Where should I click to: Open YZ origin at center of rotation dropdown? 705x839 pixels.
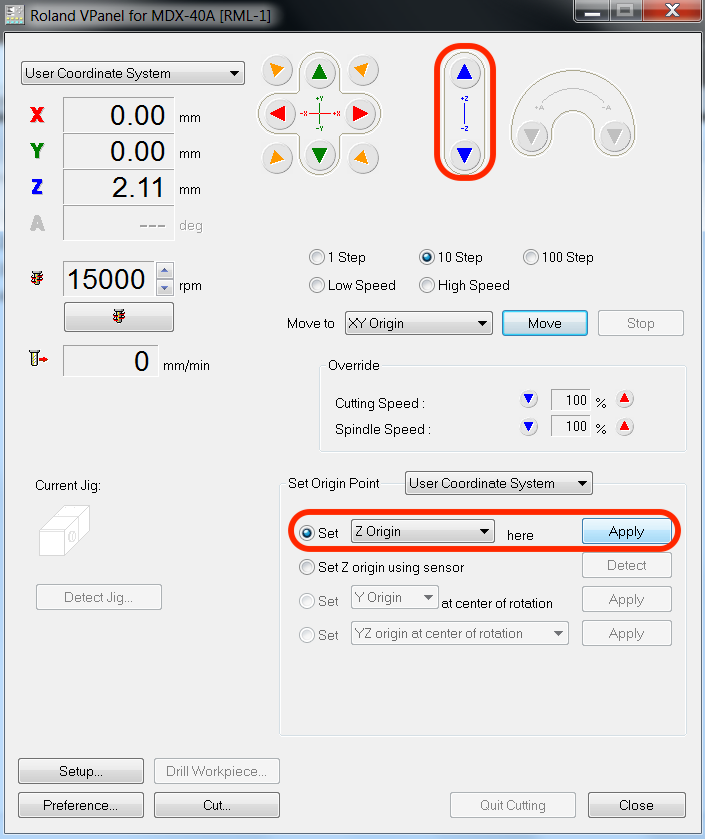pyautogui.click(x=459, y=633)
